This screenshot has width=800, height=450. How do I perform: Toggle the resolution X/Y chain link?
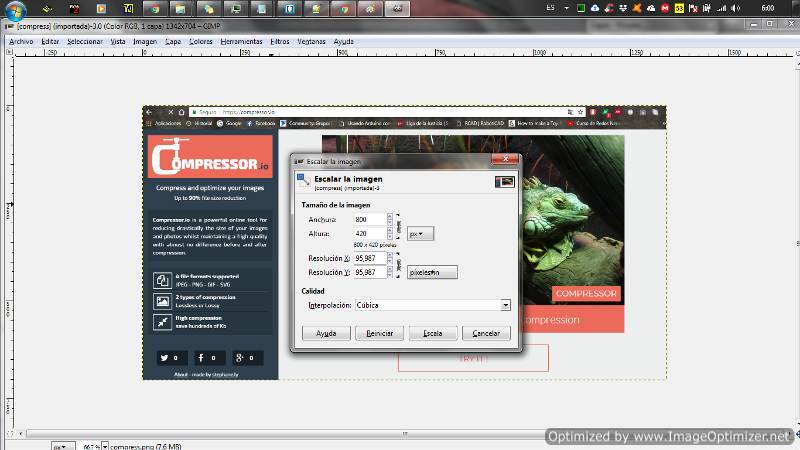[x=398, y=265]
